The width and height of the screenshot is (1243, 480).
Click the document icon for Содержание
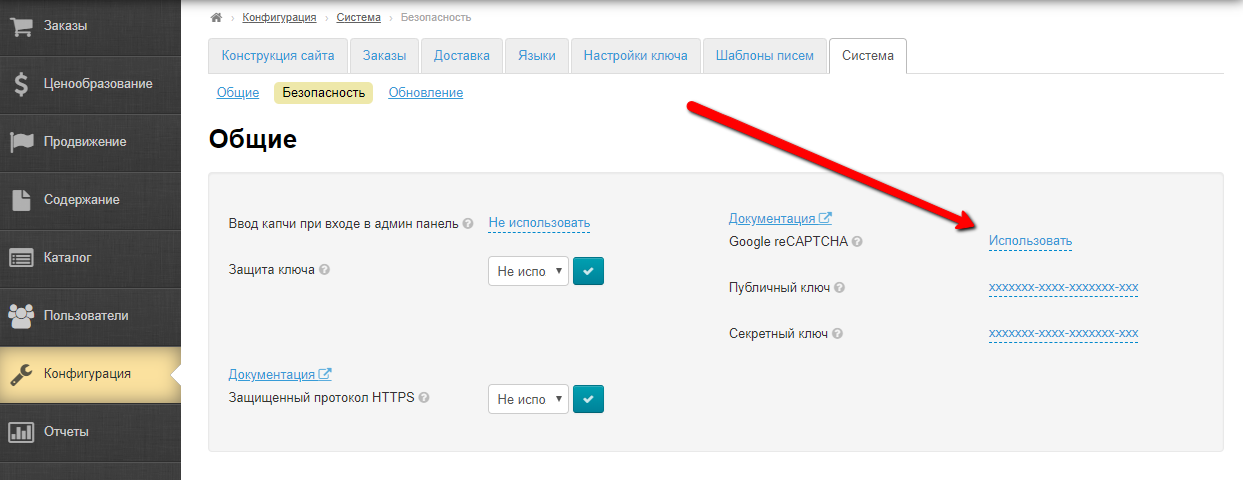(22, 200)
